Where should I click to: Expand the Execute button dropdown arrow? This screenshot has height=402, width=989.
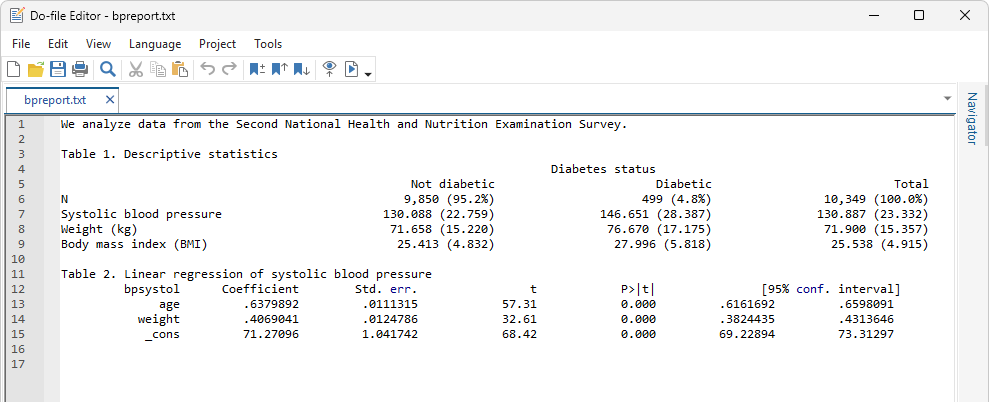(369, 73)
